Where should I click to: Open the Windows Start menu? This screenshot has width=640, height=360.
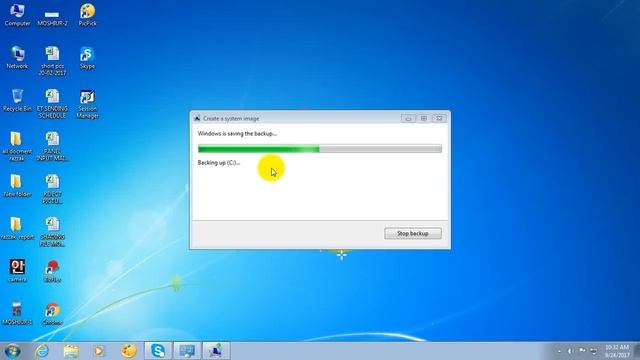[12, 351]
